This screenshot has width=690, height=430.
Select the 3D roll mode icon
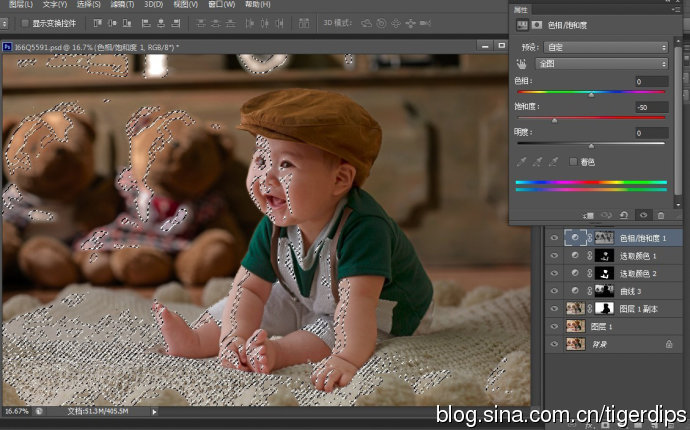[x=381, y=23]
